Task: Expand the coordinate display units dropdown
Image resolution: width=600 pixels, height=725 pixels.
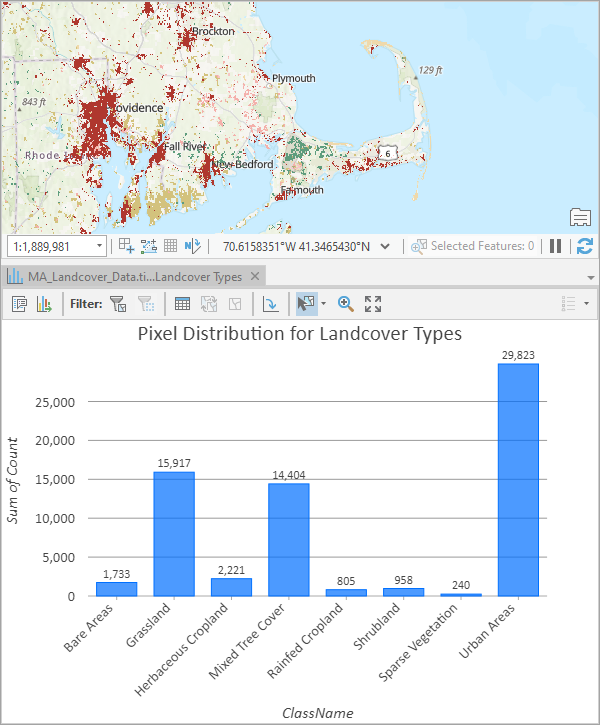Action: pos(386,246)
